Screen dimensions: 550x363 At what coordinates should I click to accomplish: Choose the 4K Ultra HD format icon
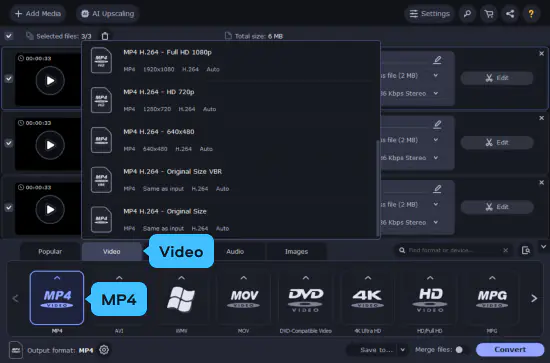pos(368,298)
